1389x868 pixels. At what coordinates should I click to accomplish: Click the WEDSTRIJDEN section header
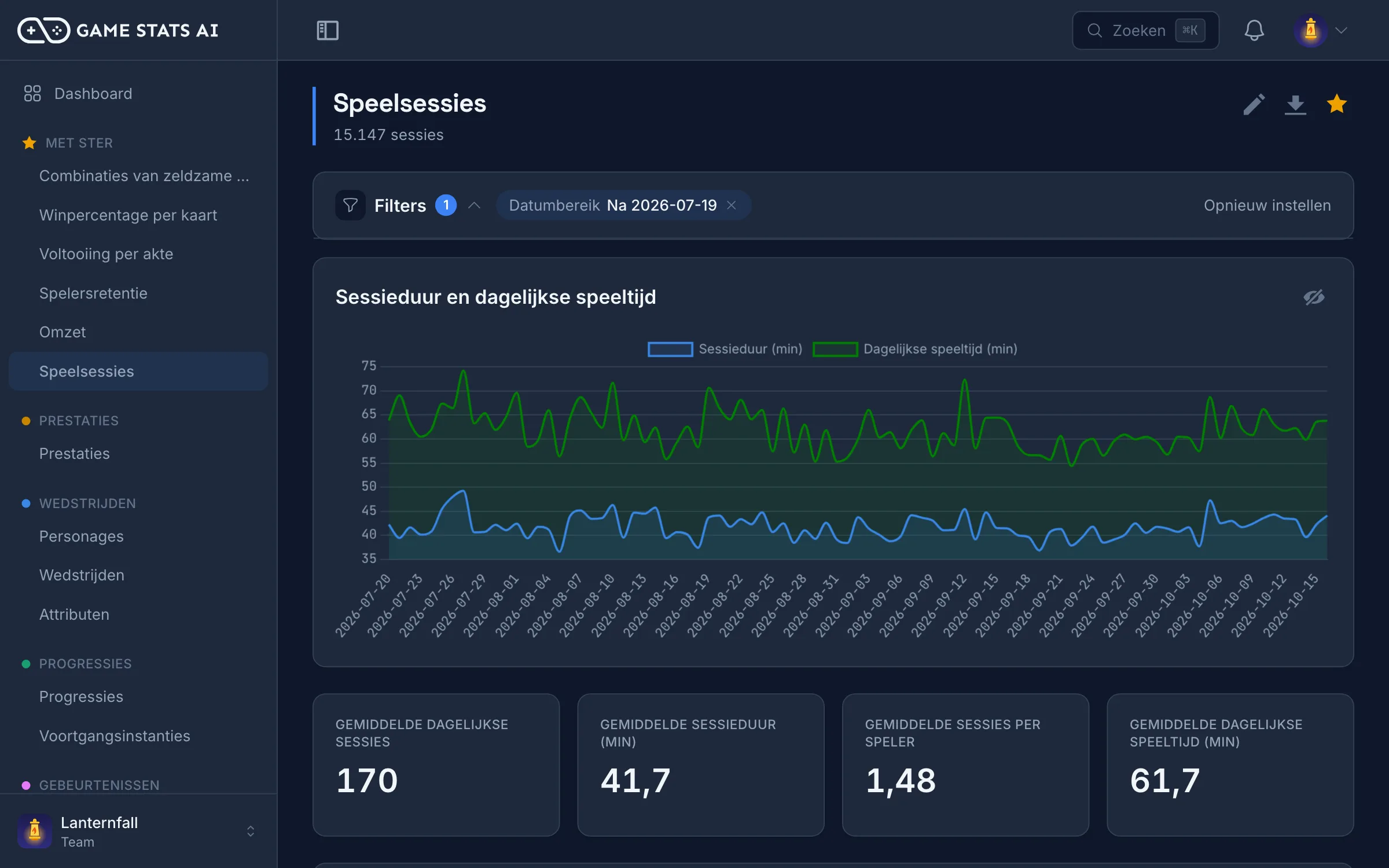(87, 503)
